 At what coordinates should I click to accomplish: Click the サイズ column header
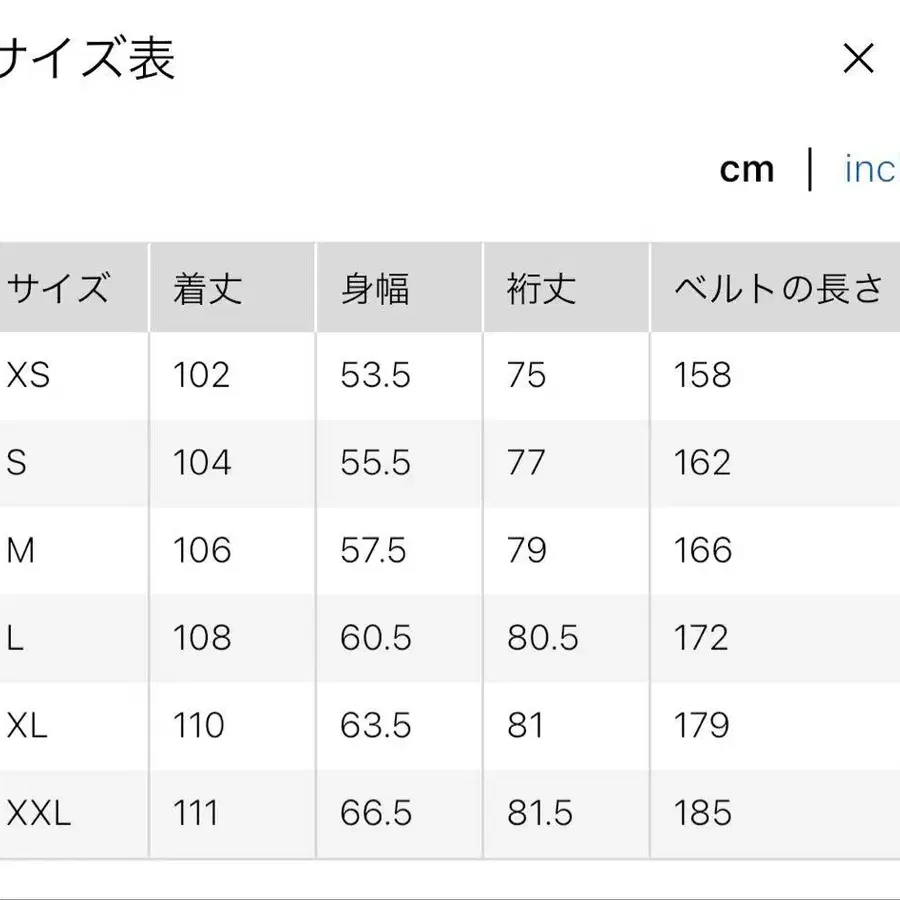[x=55, y=287]
